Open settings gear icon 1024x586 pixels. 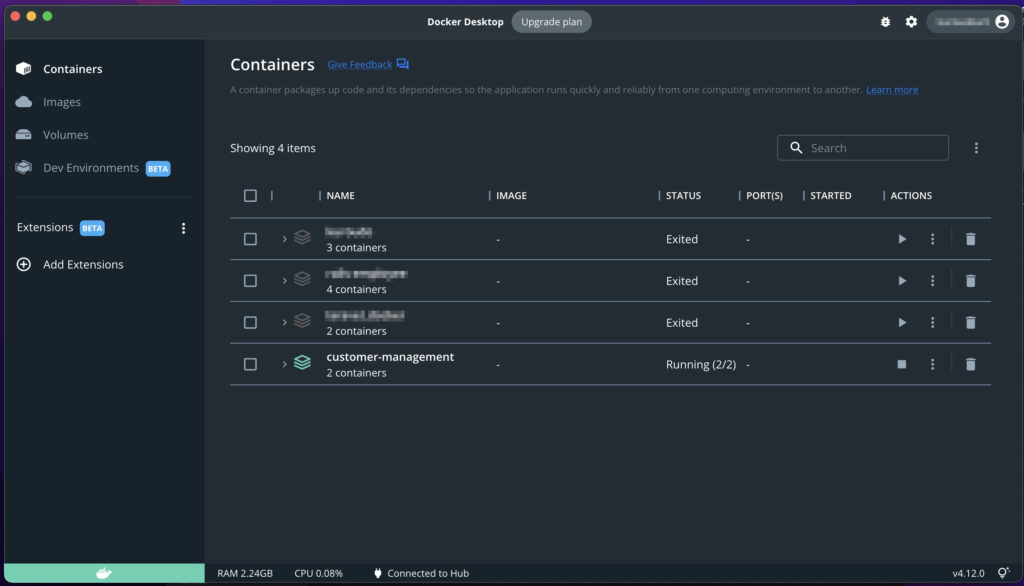[911, 22]
